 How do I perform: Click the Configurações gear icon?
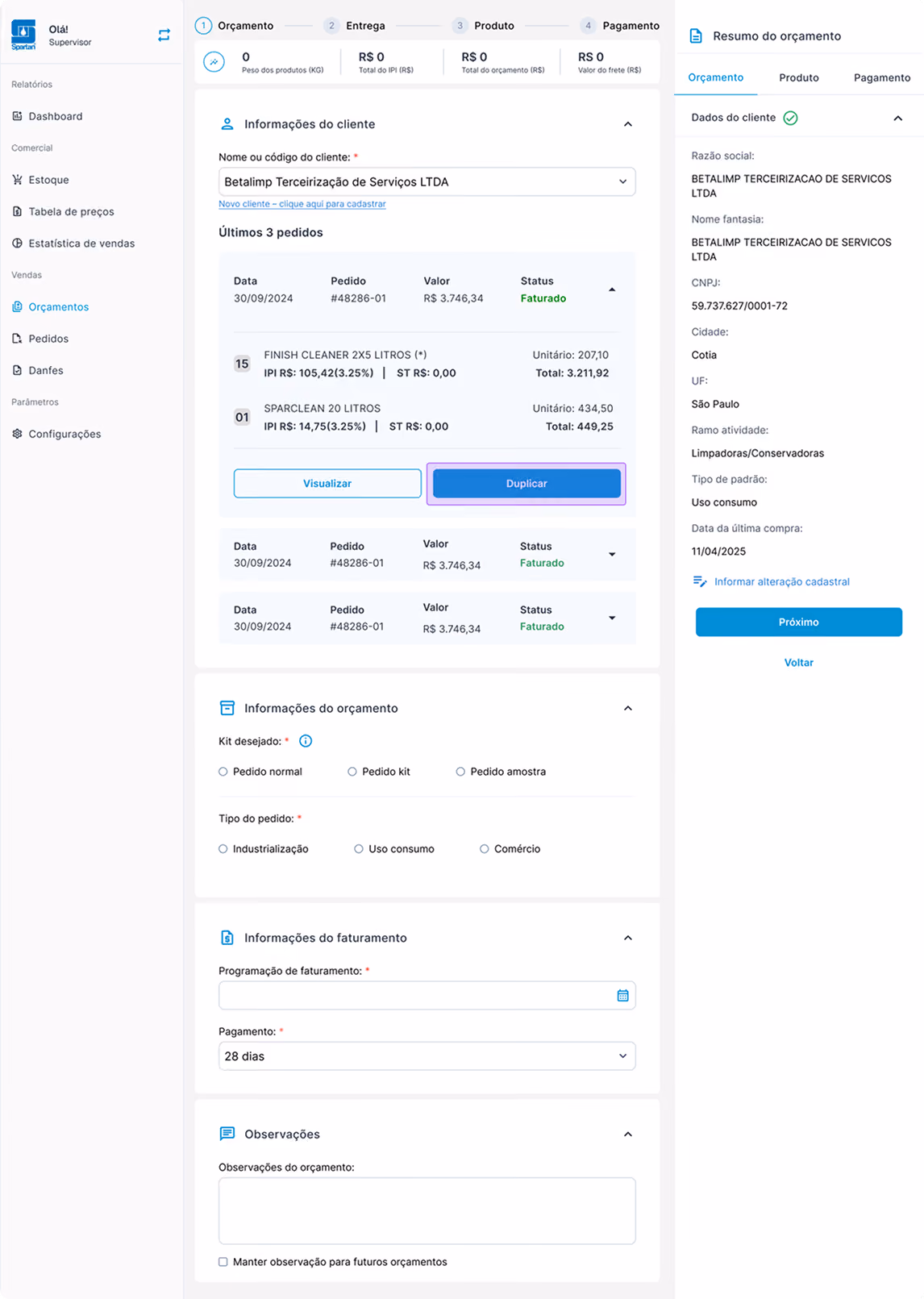(x=17, y=434)
